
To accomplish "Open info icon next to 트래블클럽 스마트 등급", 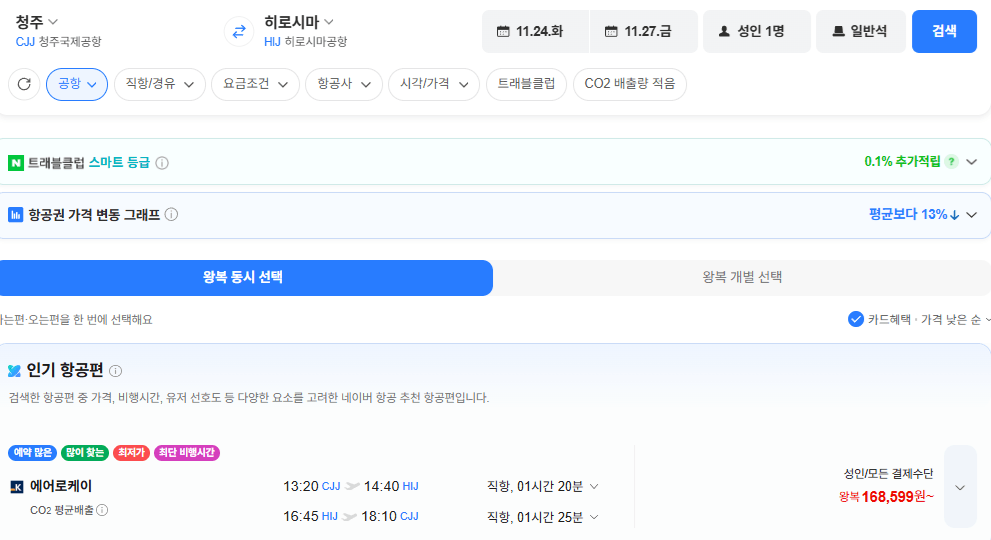I will [162, 163].
